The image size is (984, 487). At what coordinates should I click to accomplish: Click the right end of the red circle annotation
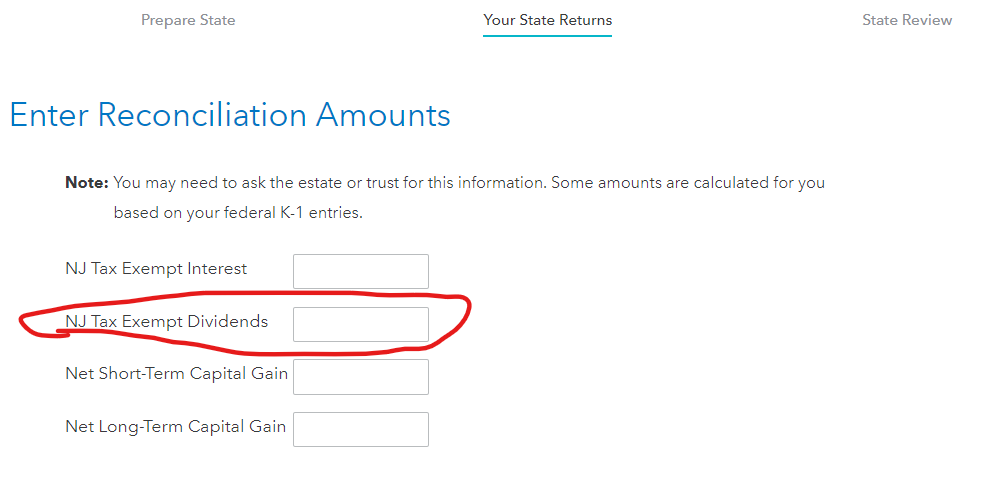click(x=467, y=312)
